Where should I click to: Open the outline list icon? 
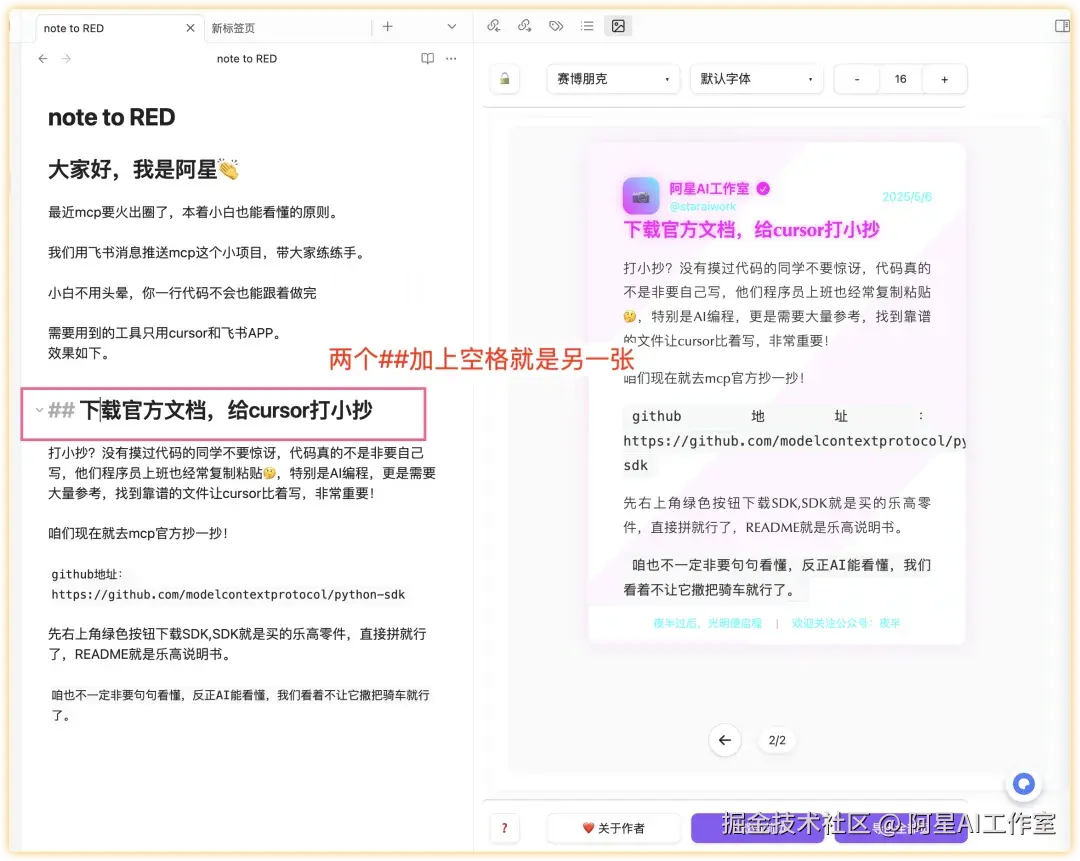[x=587, y=27]
